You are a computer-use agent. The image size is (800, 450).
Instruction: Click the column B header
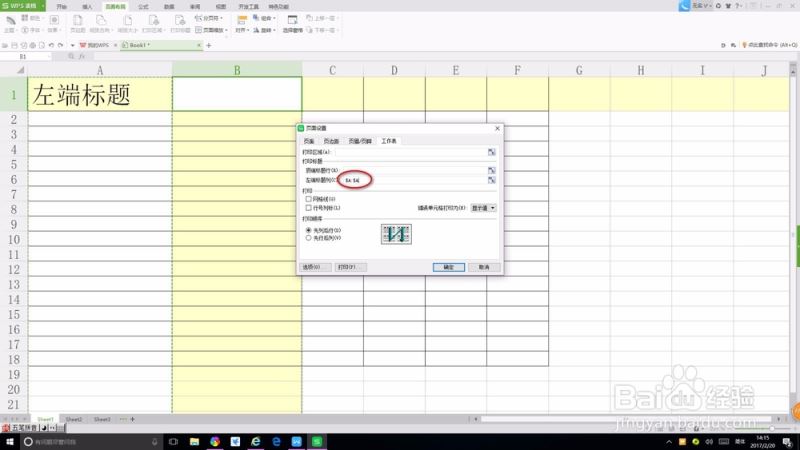(237, 70)
